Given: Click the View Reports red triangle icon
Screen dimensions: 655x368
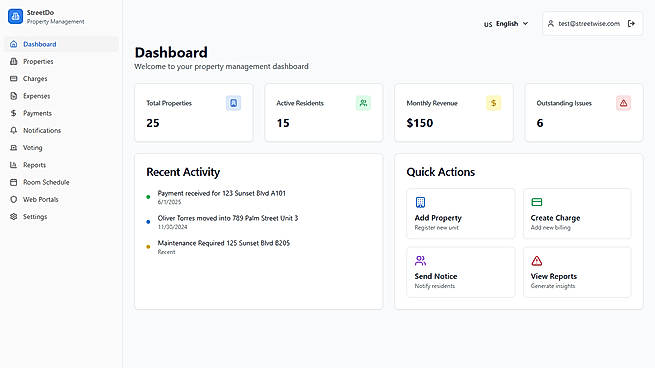Looking at the screenshot, I should click(536, 261).
